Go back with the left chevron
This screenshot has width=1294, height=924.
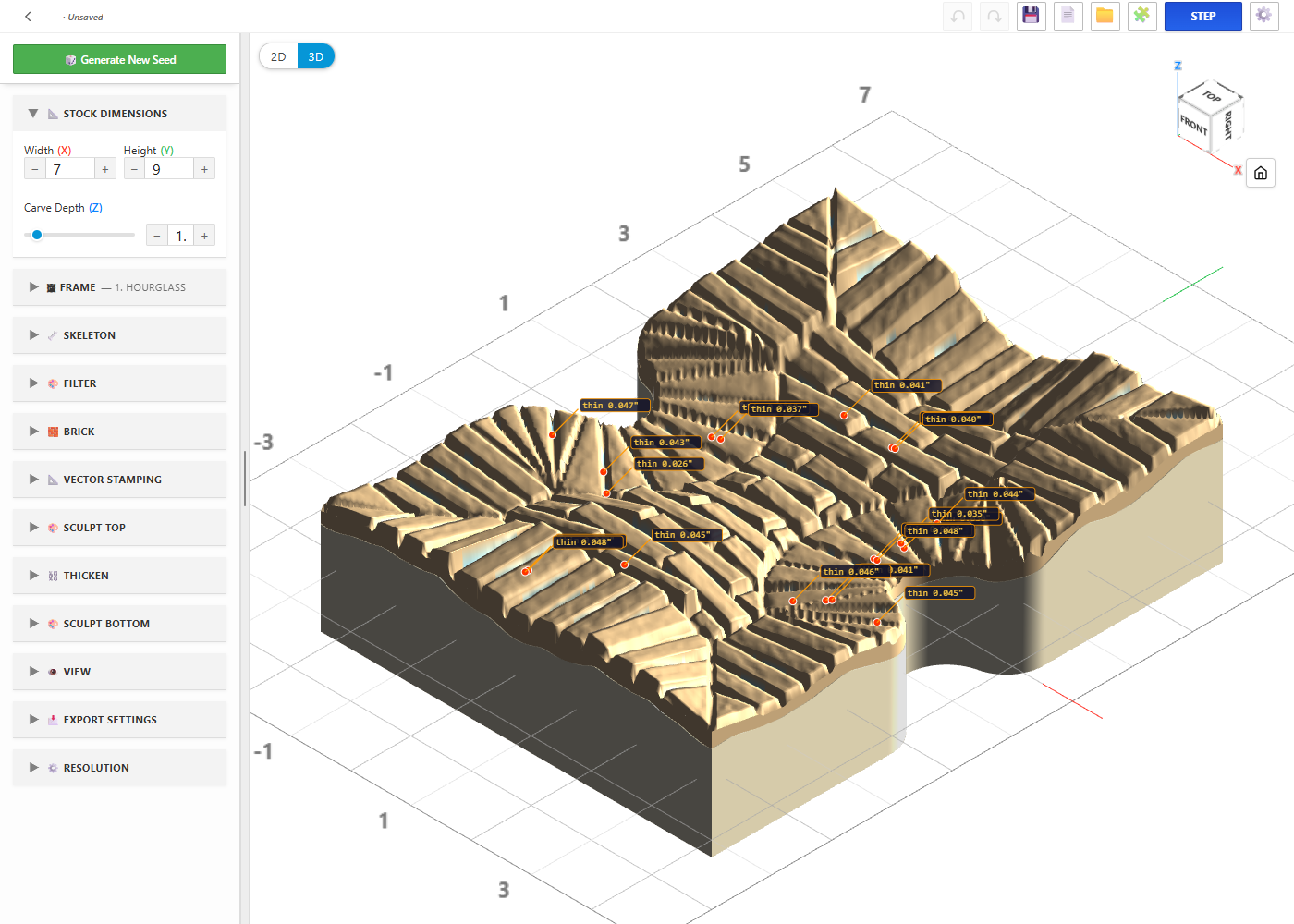29,17
